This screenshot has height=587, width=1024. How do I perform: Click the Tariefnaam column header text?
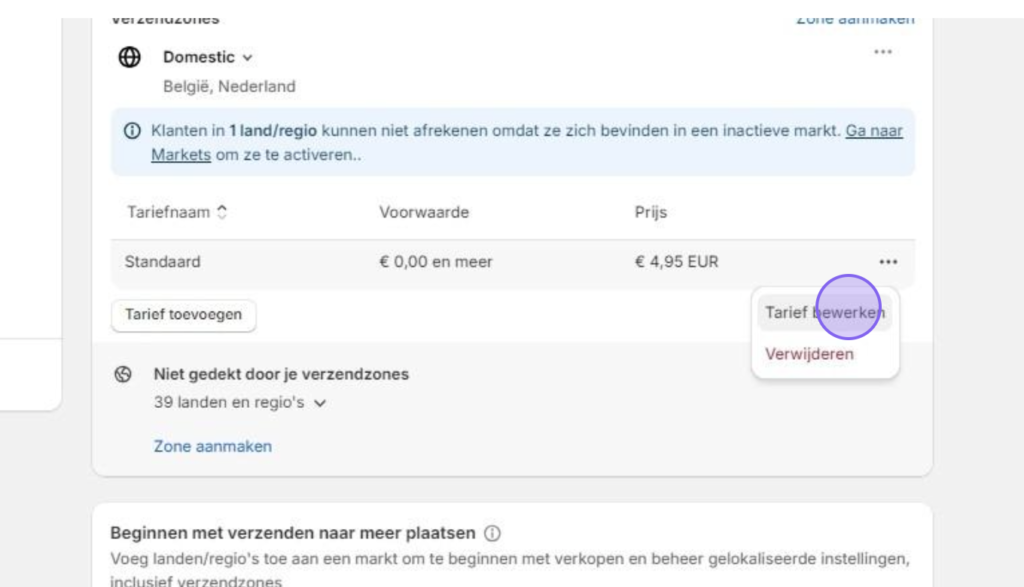(169, 212)
